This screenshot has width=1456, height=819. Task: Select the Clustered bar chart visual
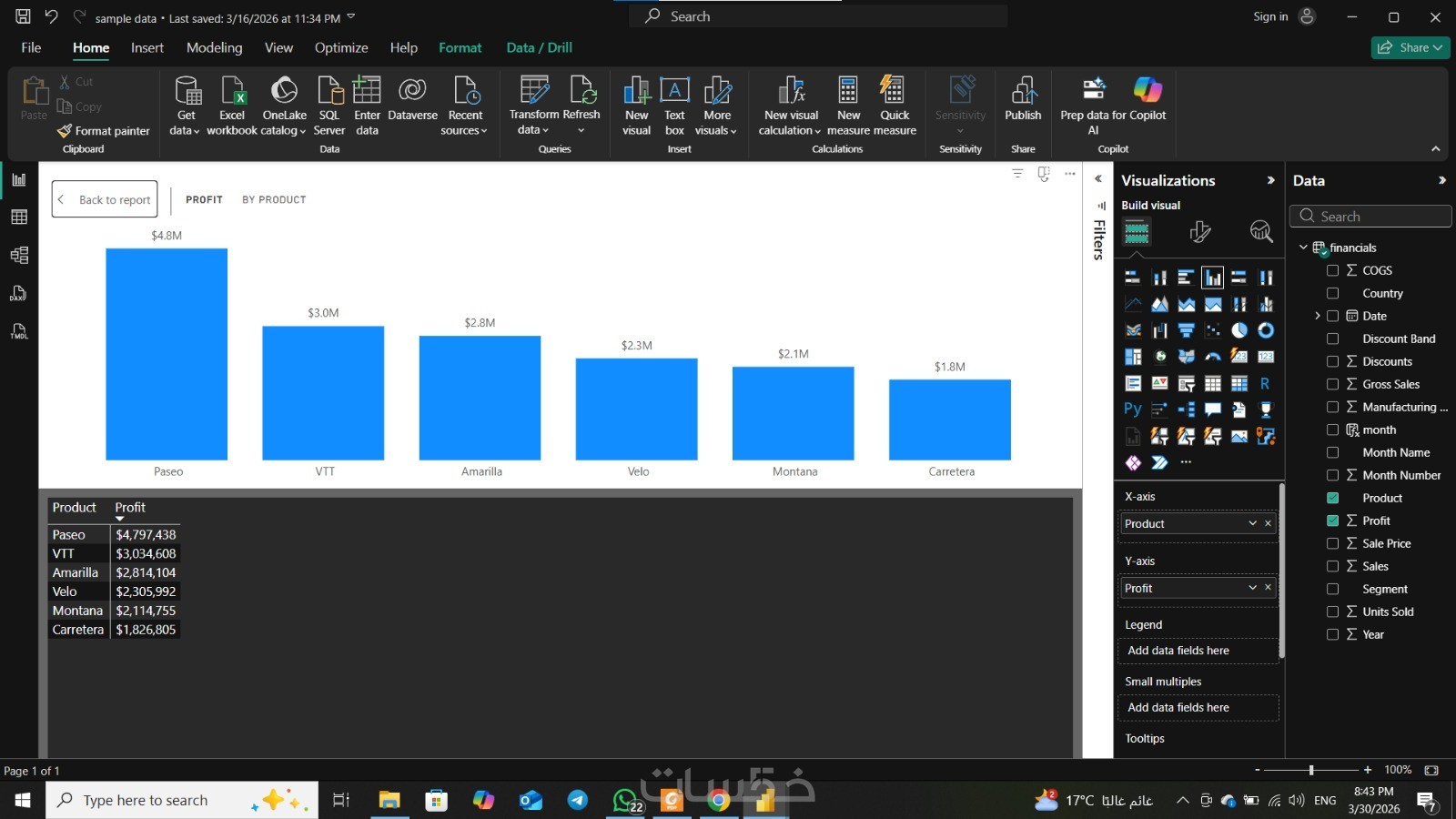[1186, 278]
